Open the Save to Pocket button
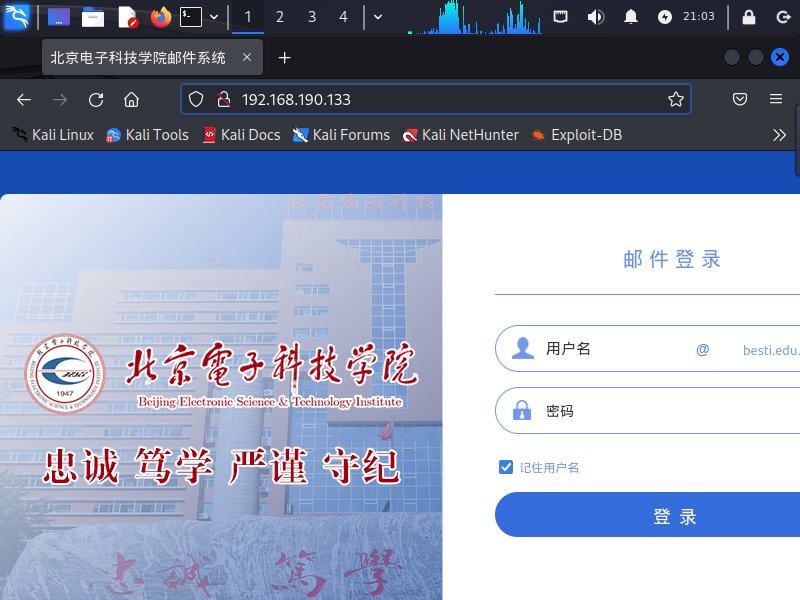The image size is (800, 600). click(740, 99)
